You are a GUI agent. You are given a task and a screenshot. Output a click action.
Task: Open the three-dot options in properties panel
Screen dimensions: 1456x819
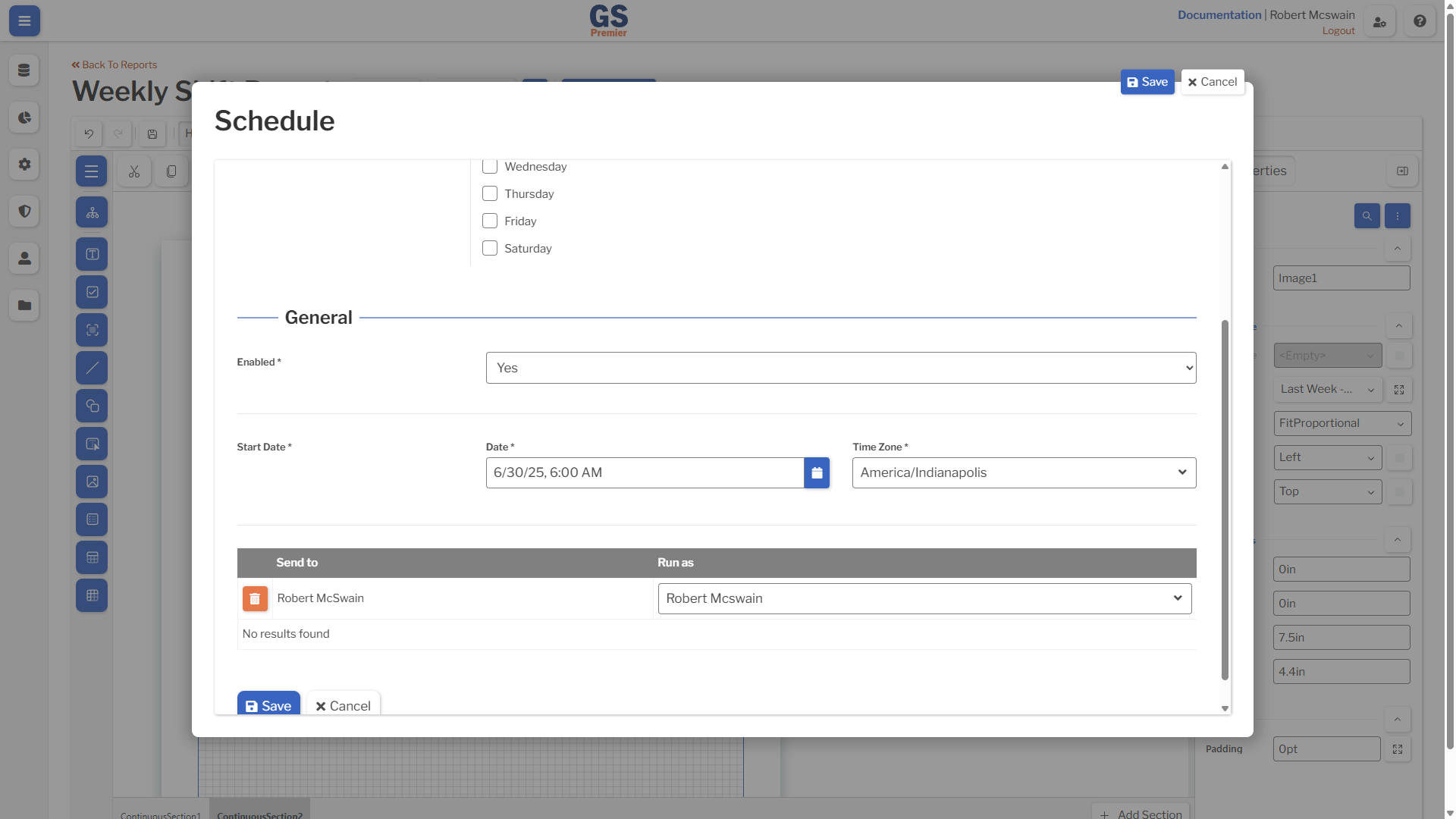click(1398, 216)
